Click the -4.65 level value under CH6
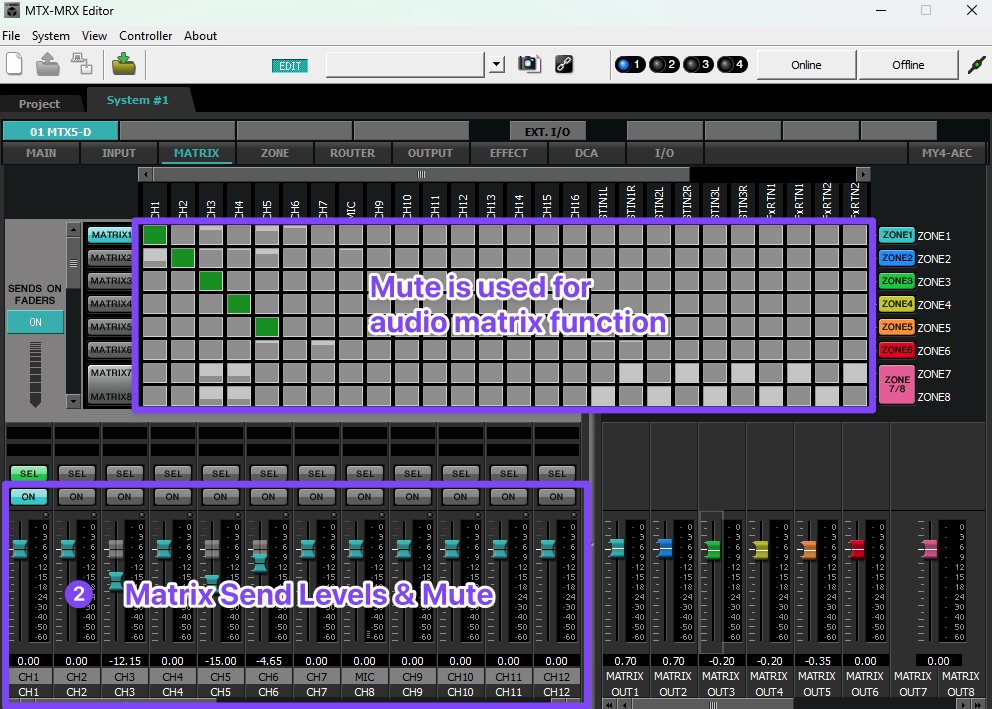This screenshot has width=992, height=709. point(268,661)
